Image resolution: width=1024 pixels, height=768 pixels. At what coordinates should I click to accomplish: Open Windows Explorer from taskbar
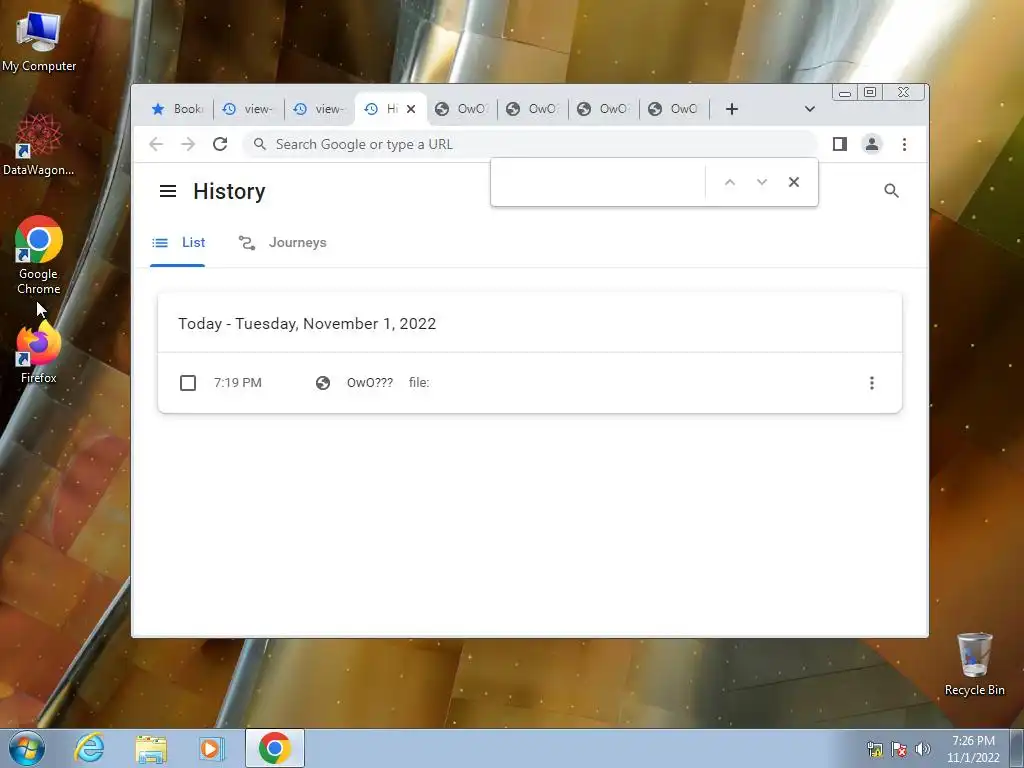(151, 749)
